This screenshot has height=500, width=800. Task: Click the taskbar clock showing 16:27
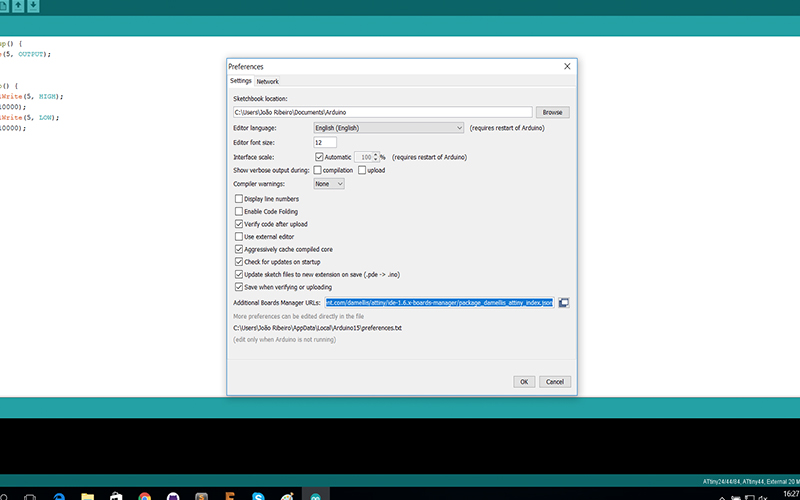pos(791,494)
